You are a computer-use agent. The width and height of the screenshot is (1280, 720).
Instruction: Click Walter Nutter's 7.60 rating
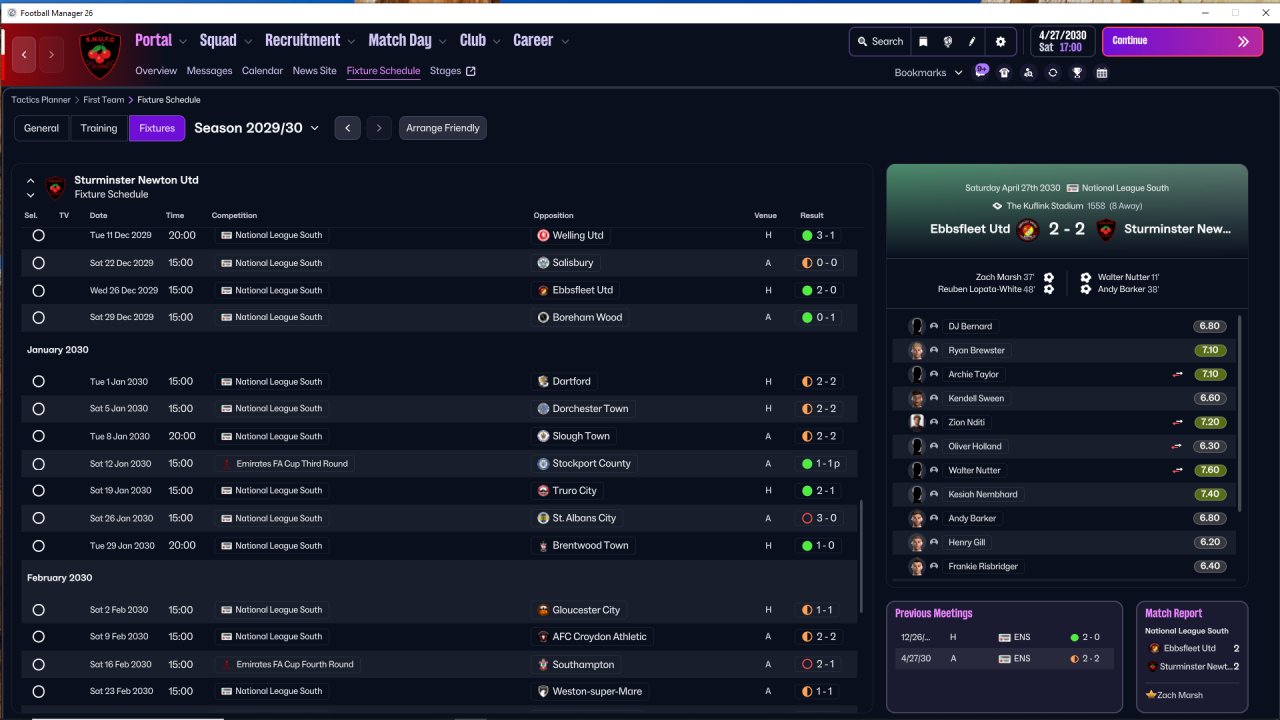(x=1210, y=471)
